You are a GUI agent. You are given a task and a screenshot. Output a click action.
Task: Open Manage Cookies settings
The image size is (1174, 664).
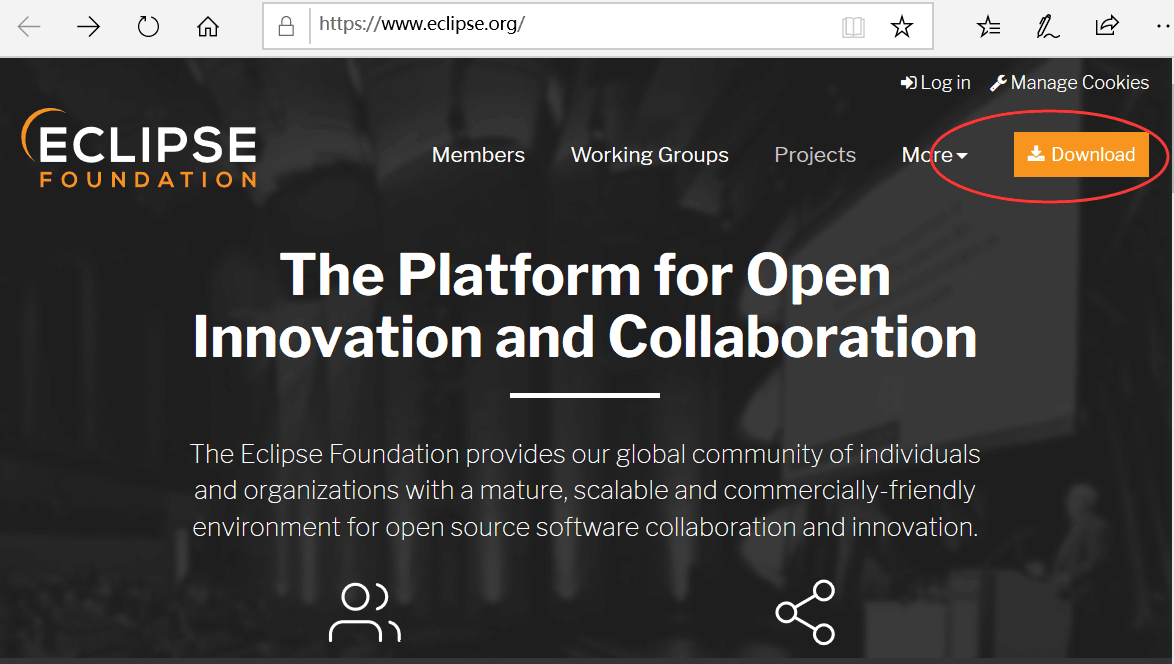[x=1069, y=83]
